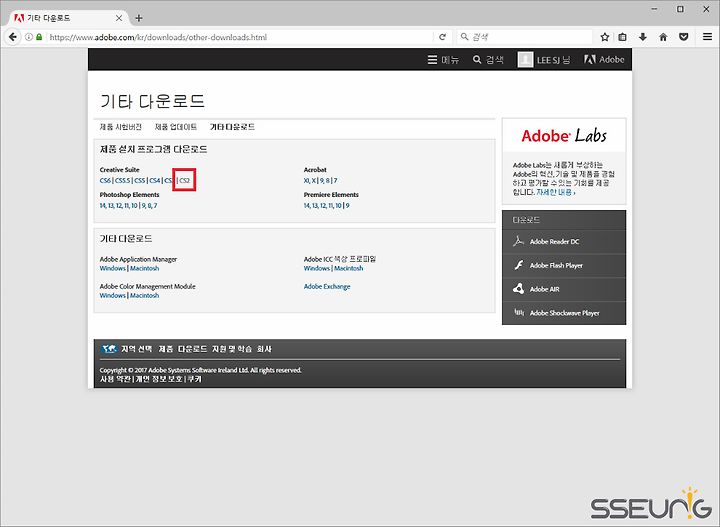Viewport: 720px width, 527px height.
Task: Open the Creative Suite CS6 link
Action: pyautogui.click(x=105, y=180)
